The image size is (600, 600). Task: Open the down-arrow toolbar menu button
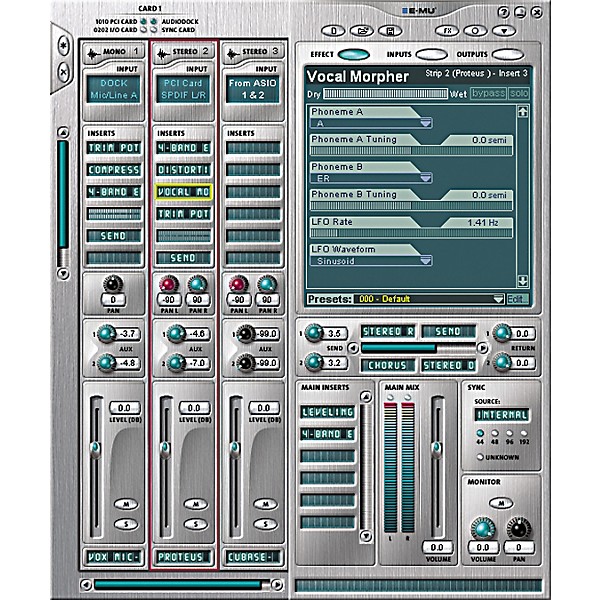pyautogui.click(x=504, y=31)
